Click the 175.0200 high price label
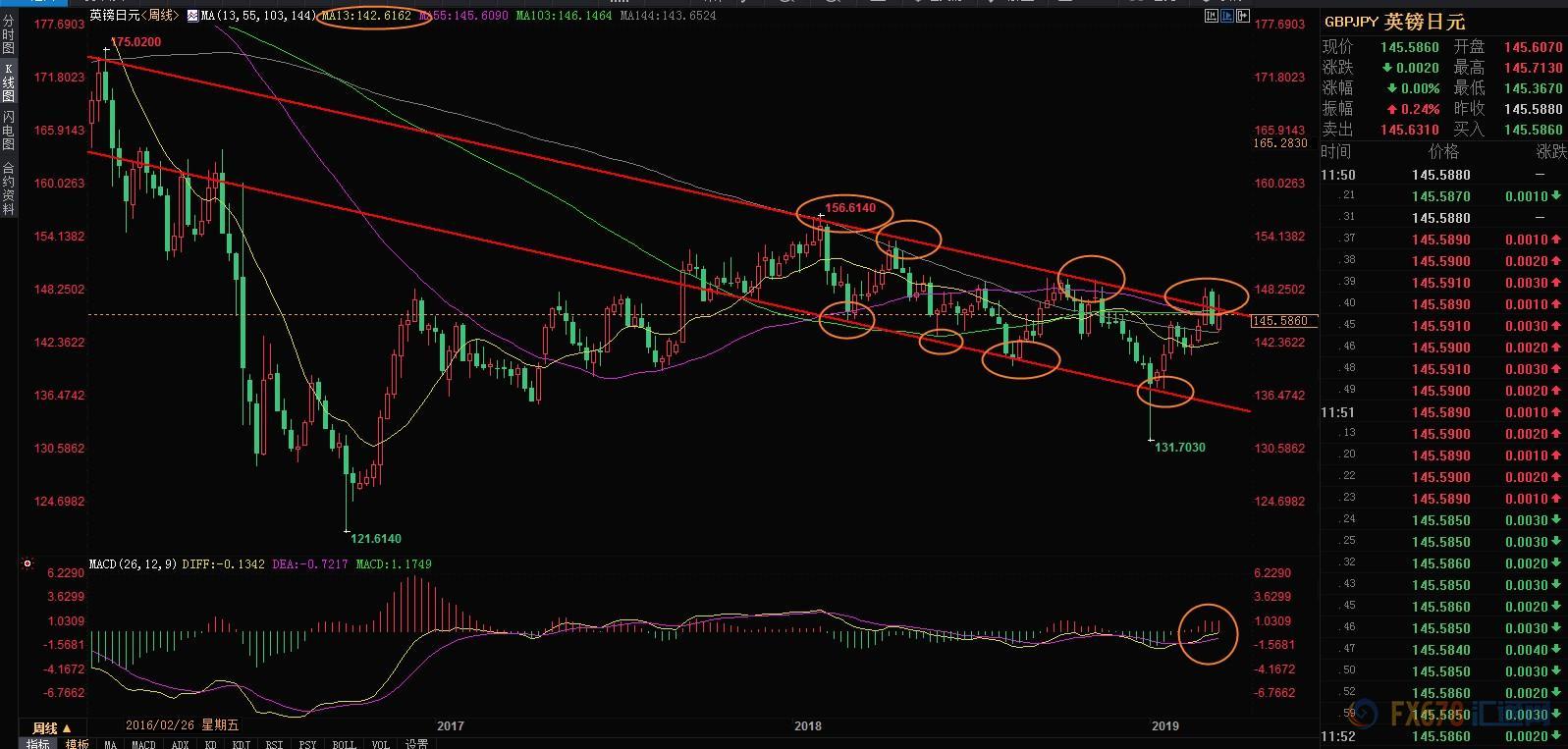The width and height of the screenshot is (1568, 749). coord(135,42)
